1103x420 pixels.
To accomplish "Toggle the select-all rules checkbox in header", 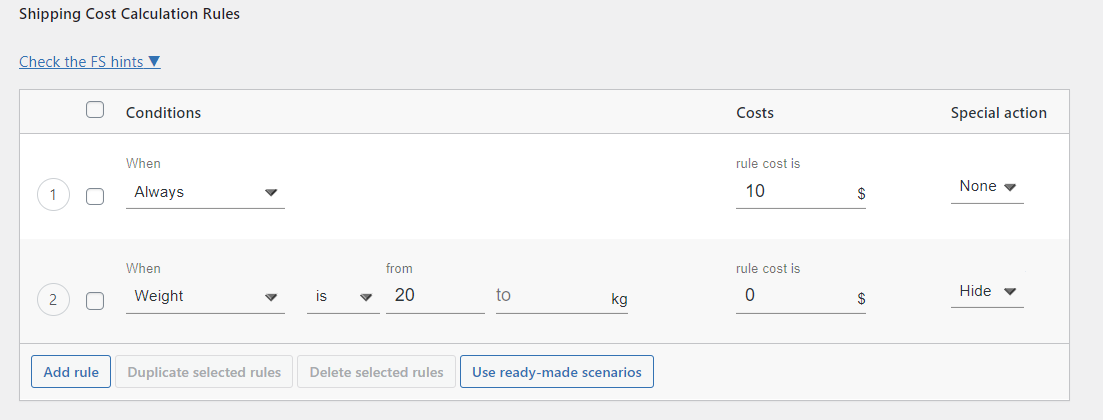I will coord(95,110).
